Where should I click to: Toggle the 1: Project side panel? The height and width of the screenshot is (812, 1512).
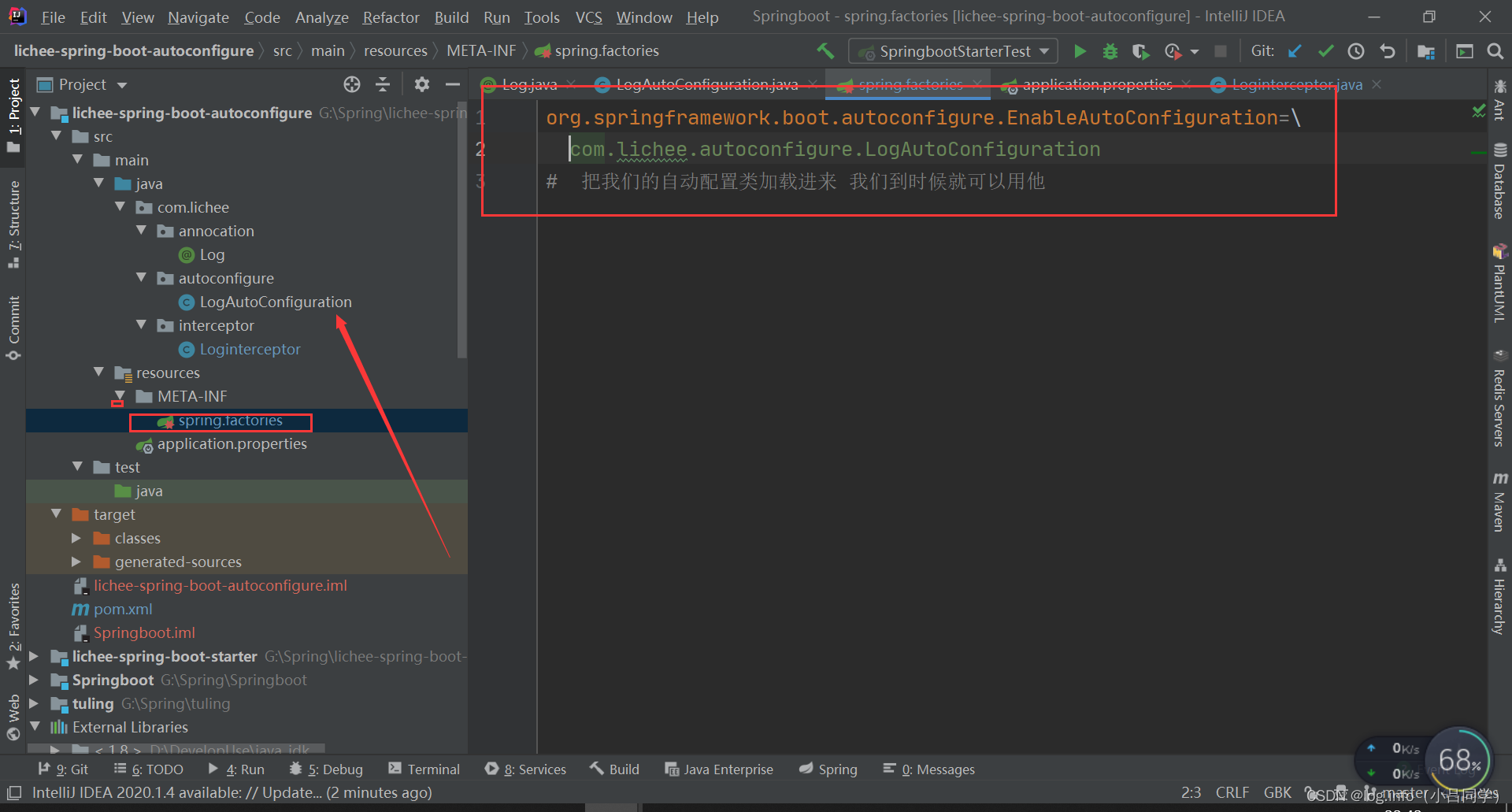click(13, 116)
